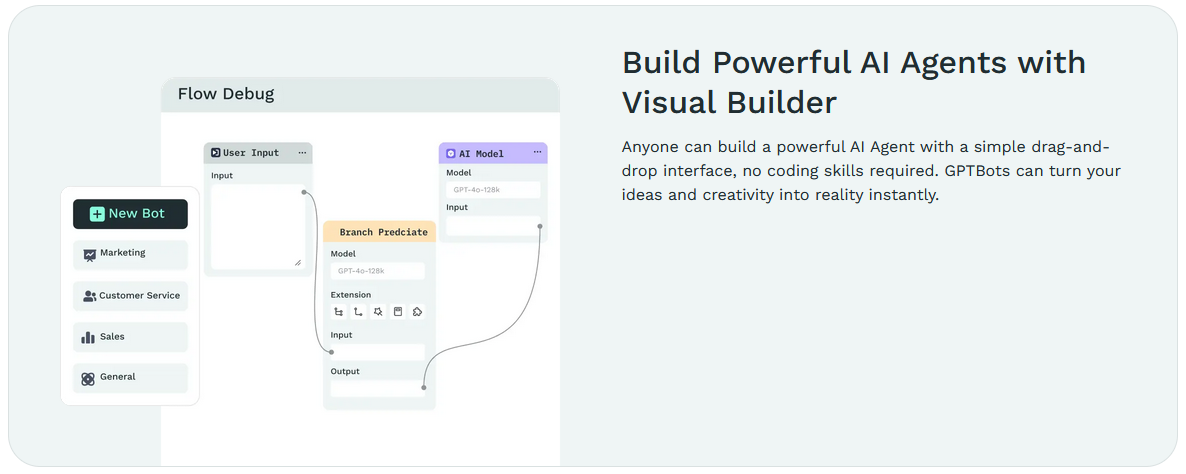Click the User Input output connector dot
Screen dimensions: 1186x474
pos(304,192)
